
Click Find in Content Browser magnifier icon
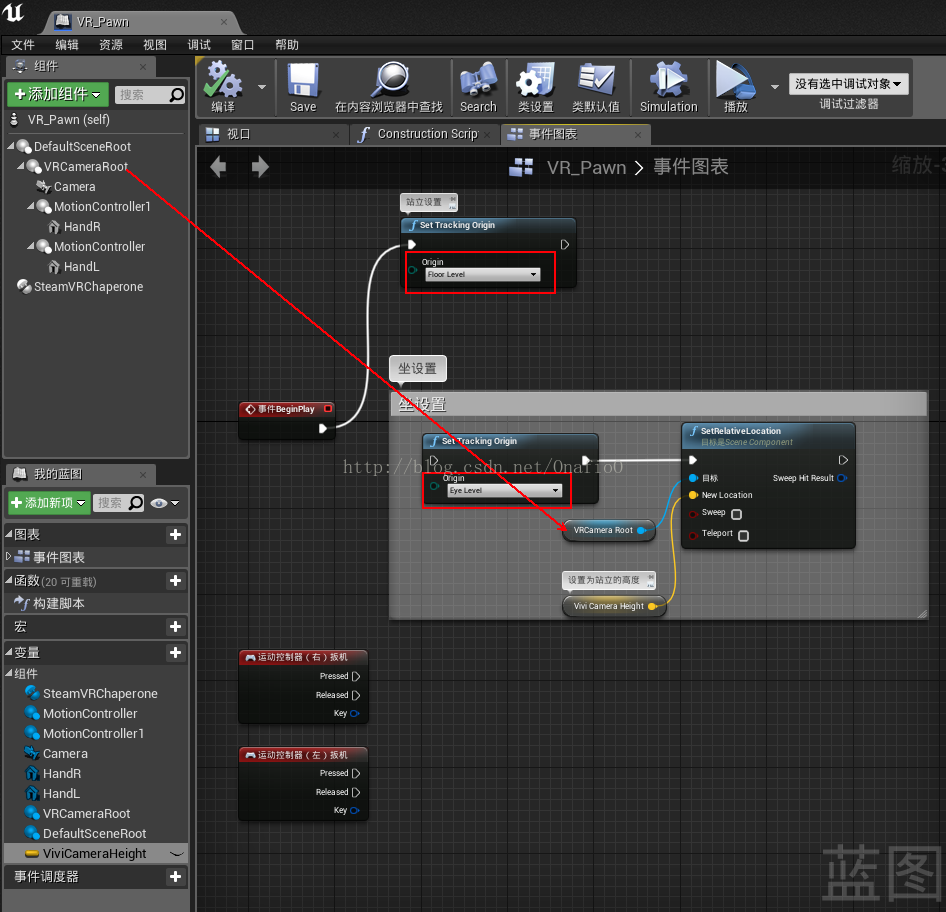click(x=389, y=80)
